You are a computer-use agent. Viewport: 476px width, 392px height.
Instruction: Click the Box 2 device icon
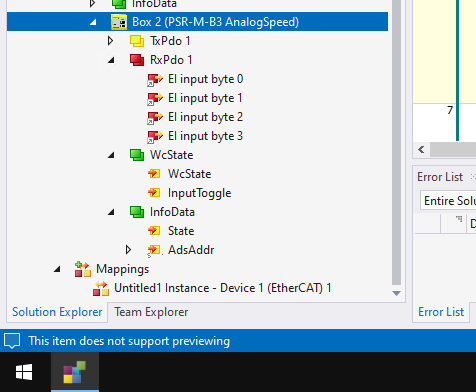click(x=119, y=22)
